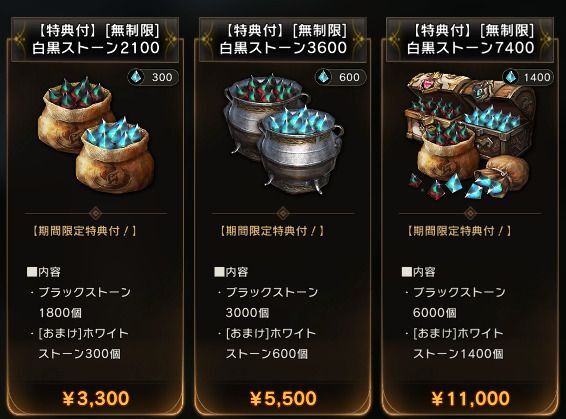Viewport: 566px width, 419px height.
Task: Select the treasure chest stone image
Action: pos(470,135)
